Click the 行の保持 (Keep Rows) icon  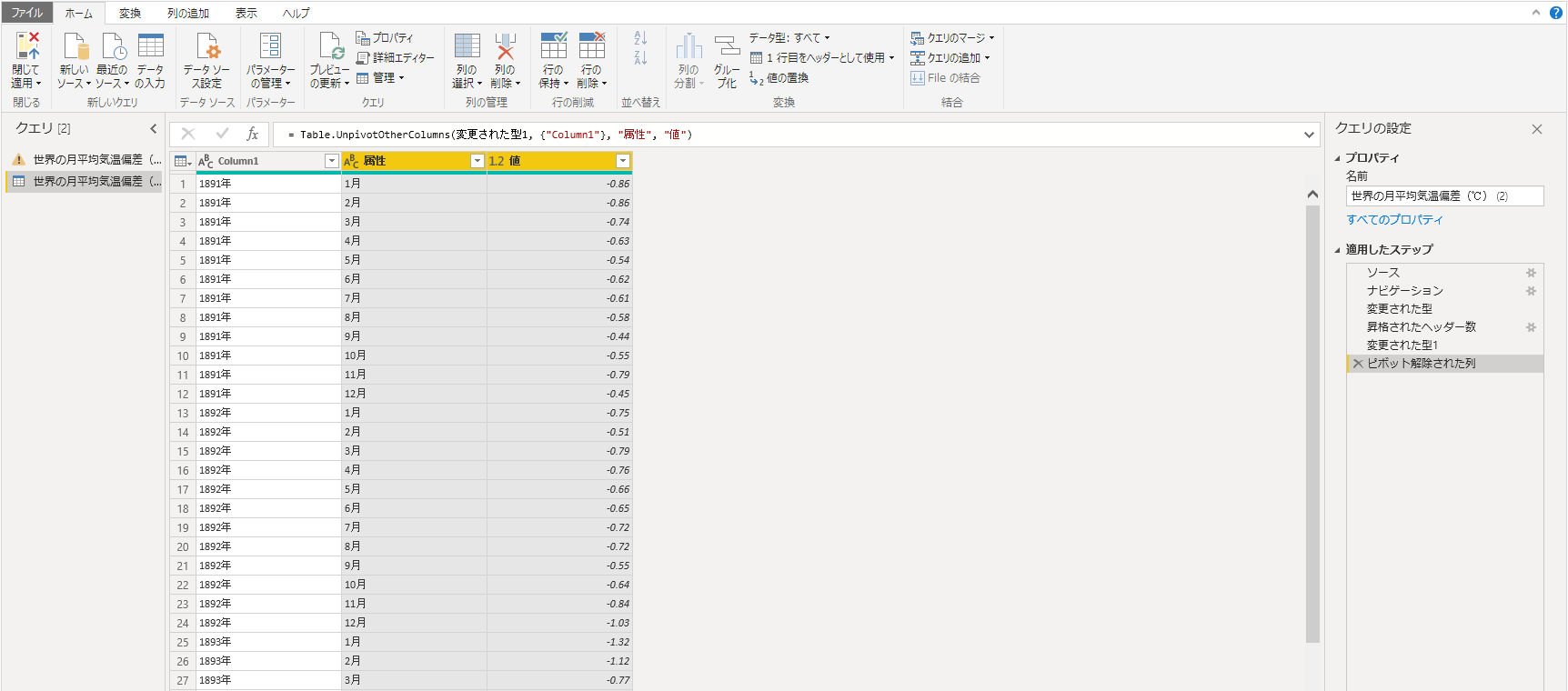[553, 46]
